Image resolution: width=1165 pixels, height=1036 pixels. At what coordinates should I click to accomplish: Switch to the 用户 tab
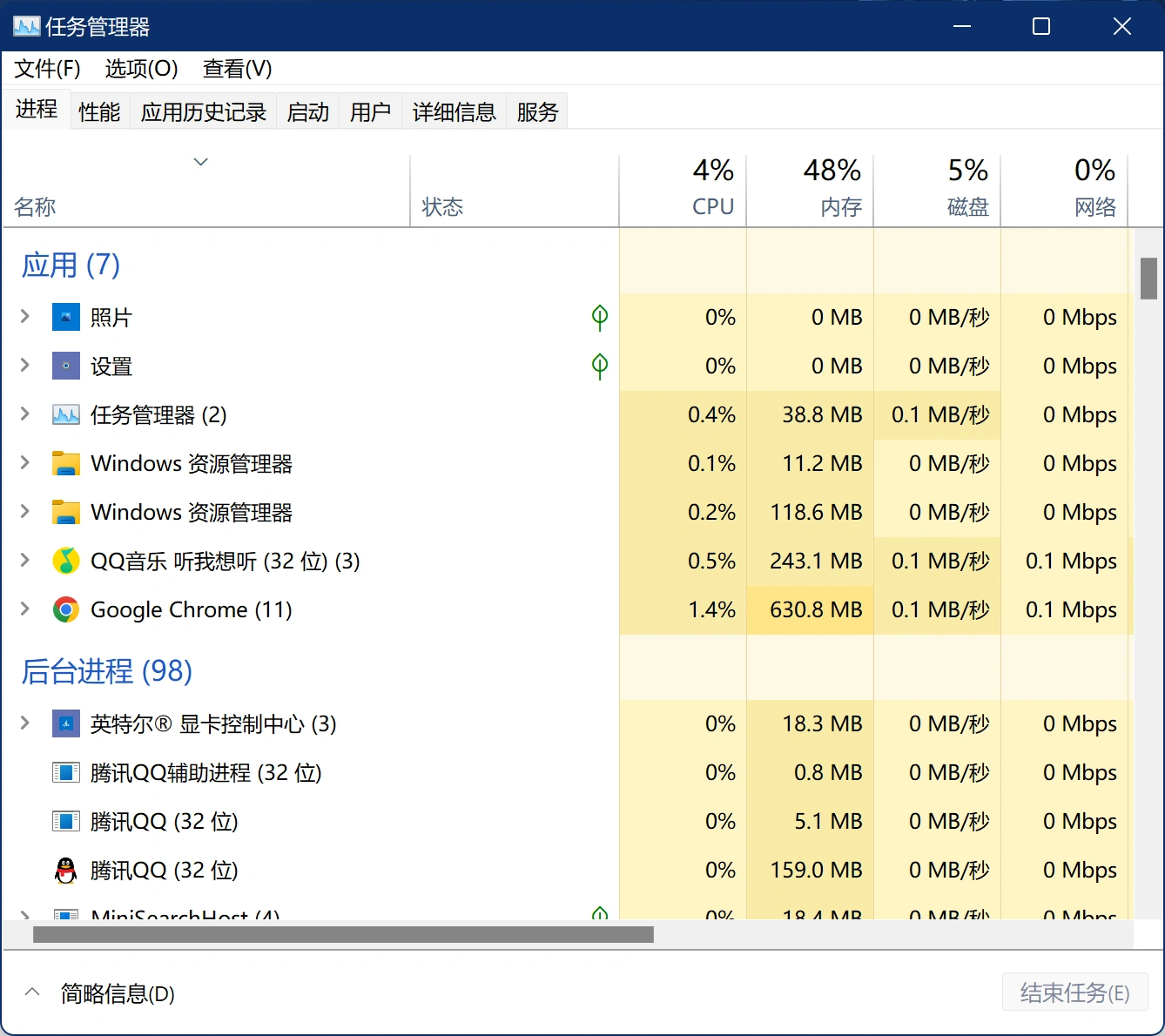[x=370, y=111]
